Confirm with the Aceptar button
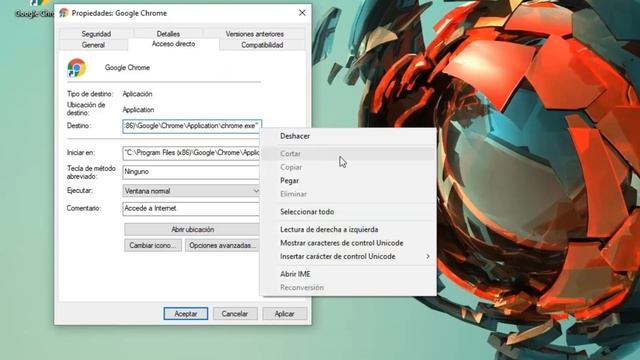This screenshot has width=640, height=360. (x=186, y=313)
